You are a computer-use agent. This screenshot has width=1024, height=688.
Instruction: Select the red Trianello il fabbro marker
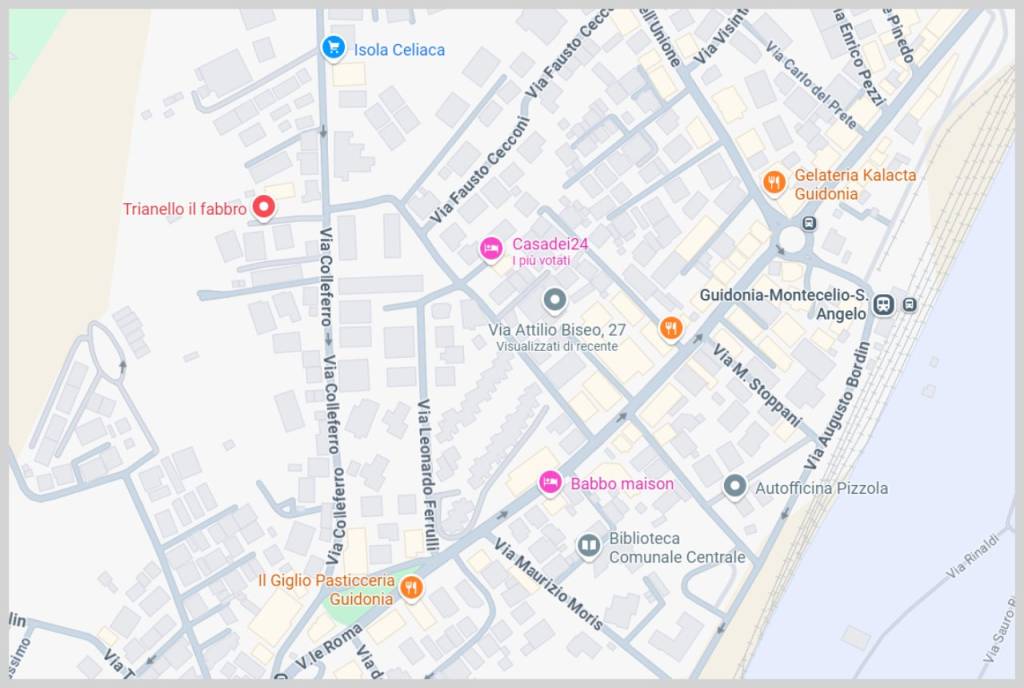click(264, 208)
